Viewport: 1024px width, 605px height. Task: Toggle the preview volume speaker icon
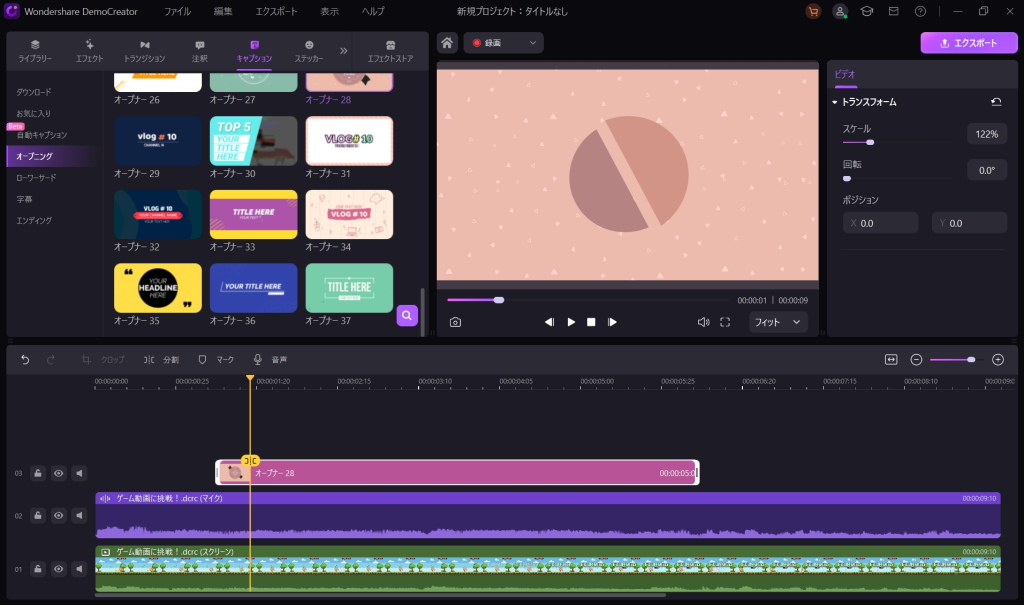click(703, 322)
